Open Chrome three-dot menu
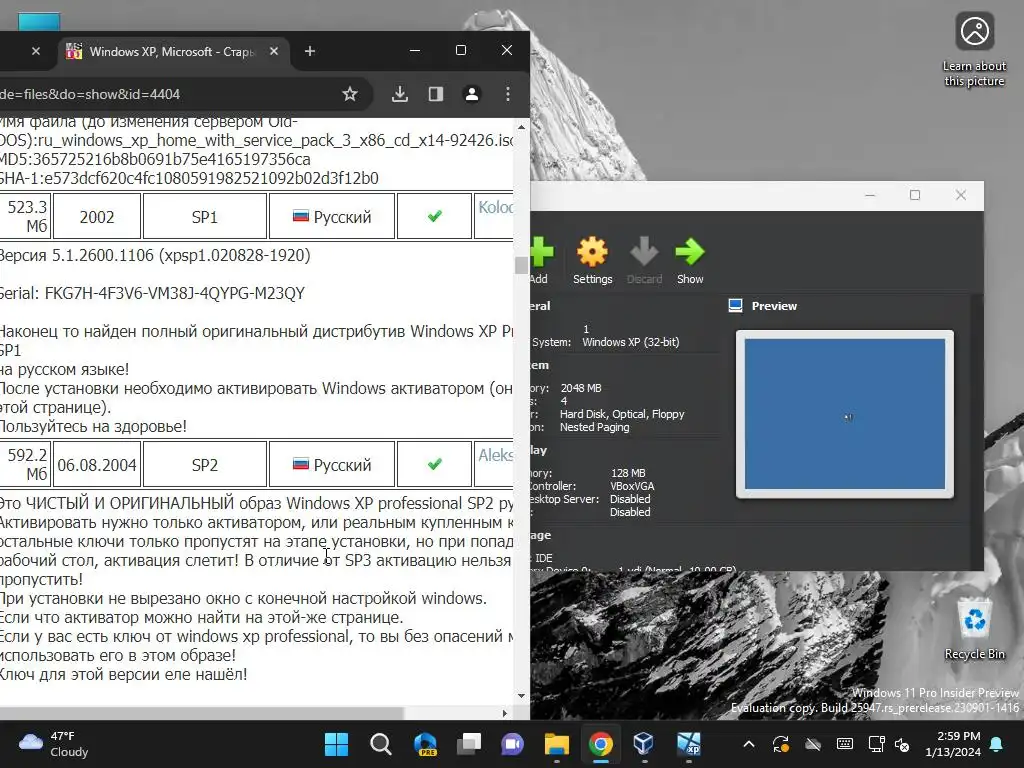1024x768 pixels. coord(508,94)
